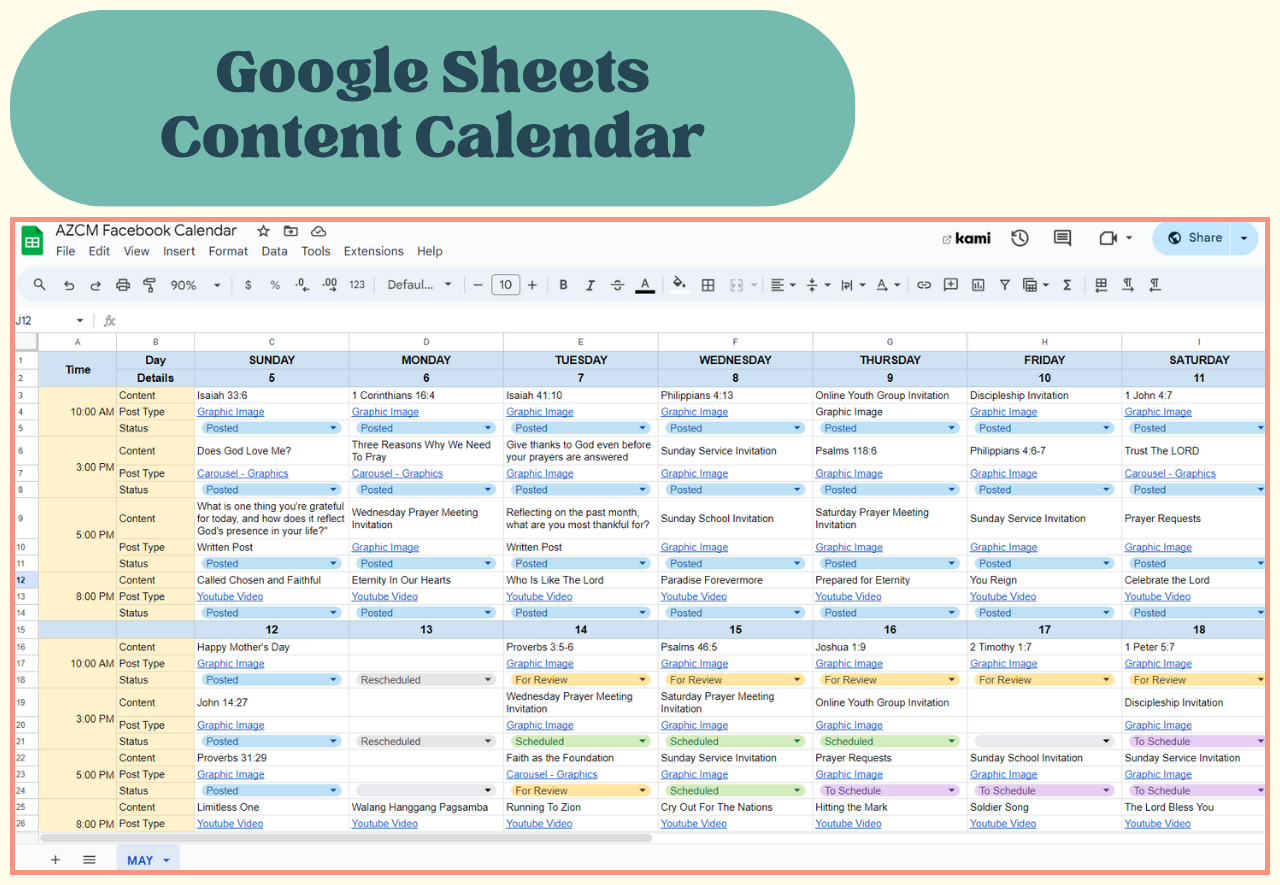Screen dimensions: 1280x885
Task: Open the all sheets list icon
Action: [x=89, y=860]
